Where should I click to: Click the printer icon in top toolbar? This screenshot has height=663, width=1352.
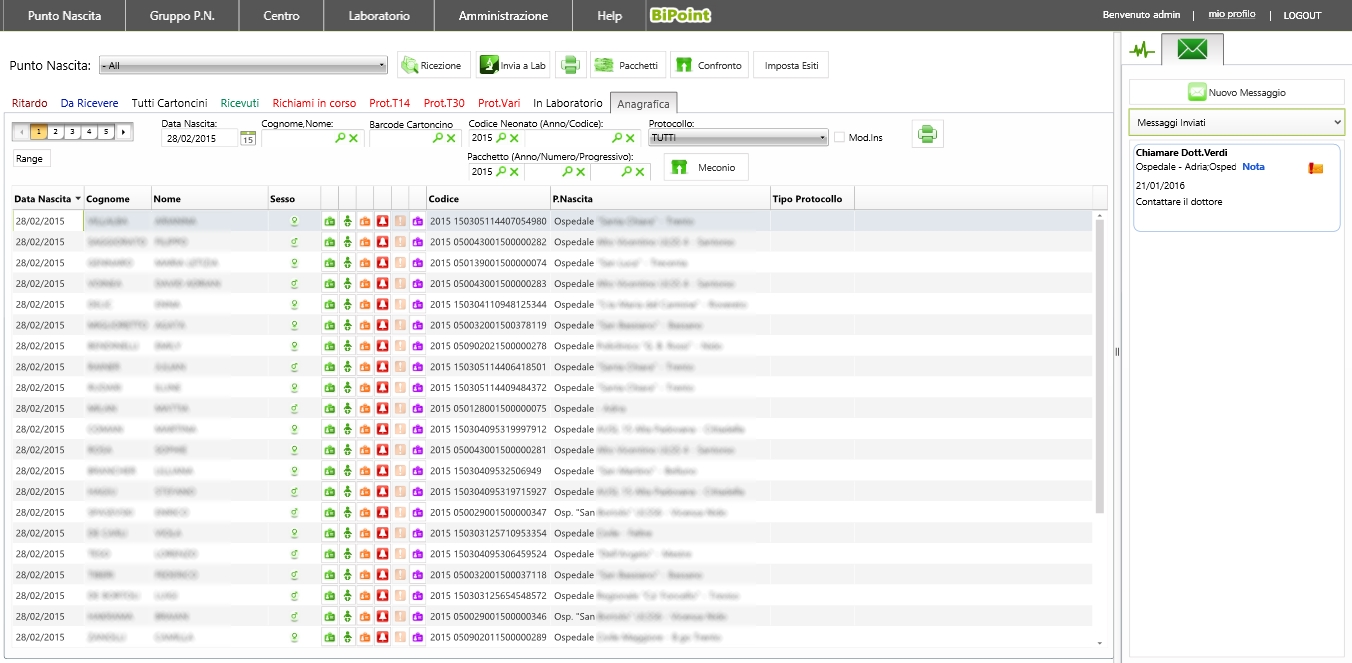(570, 65)
